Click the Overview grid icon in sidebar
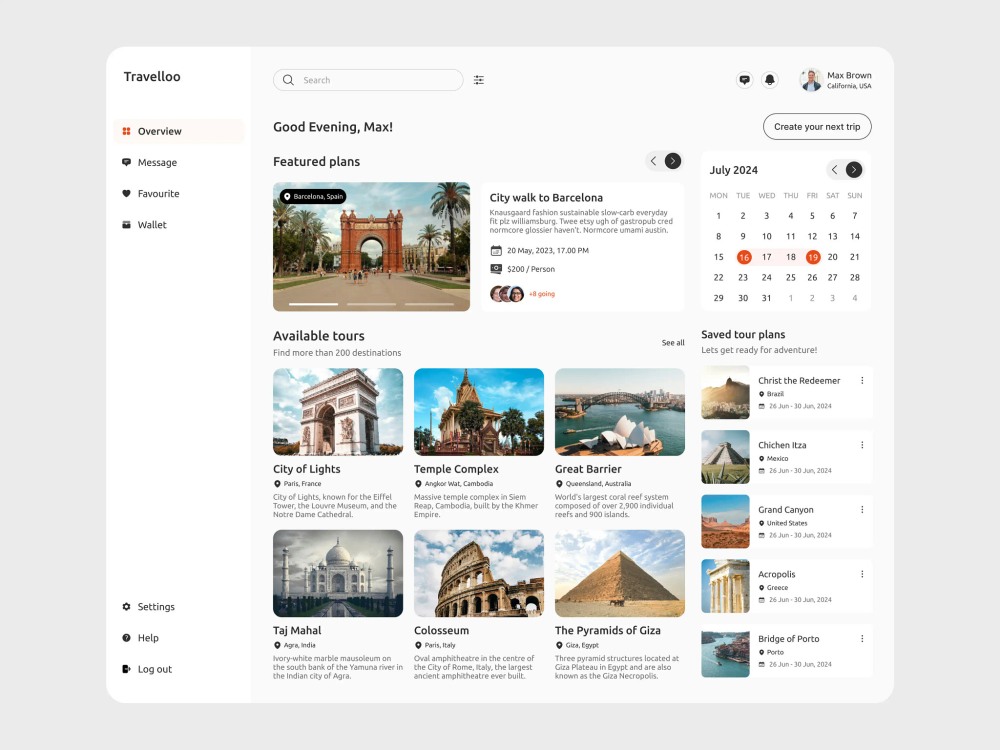1000x750 pixels. coord(126,131)
